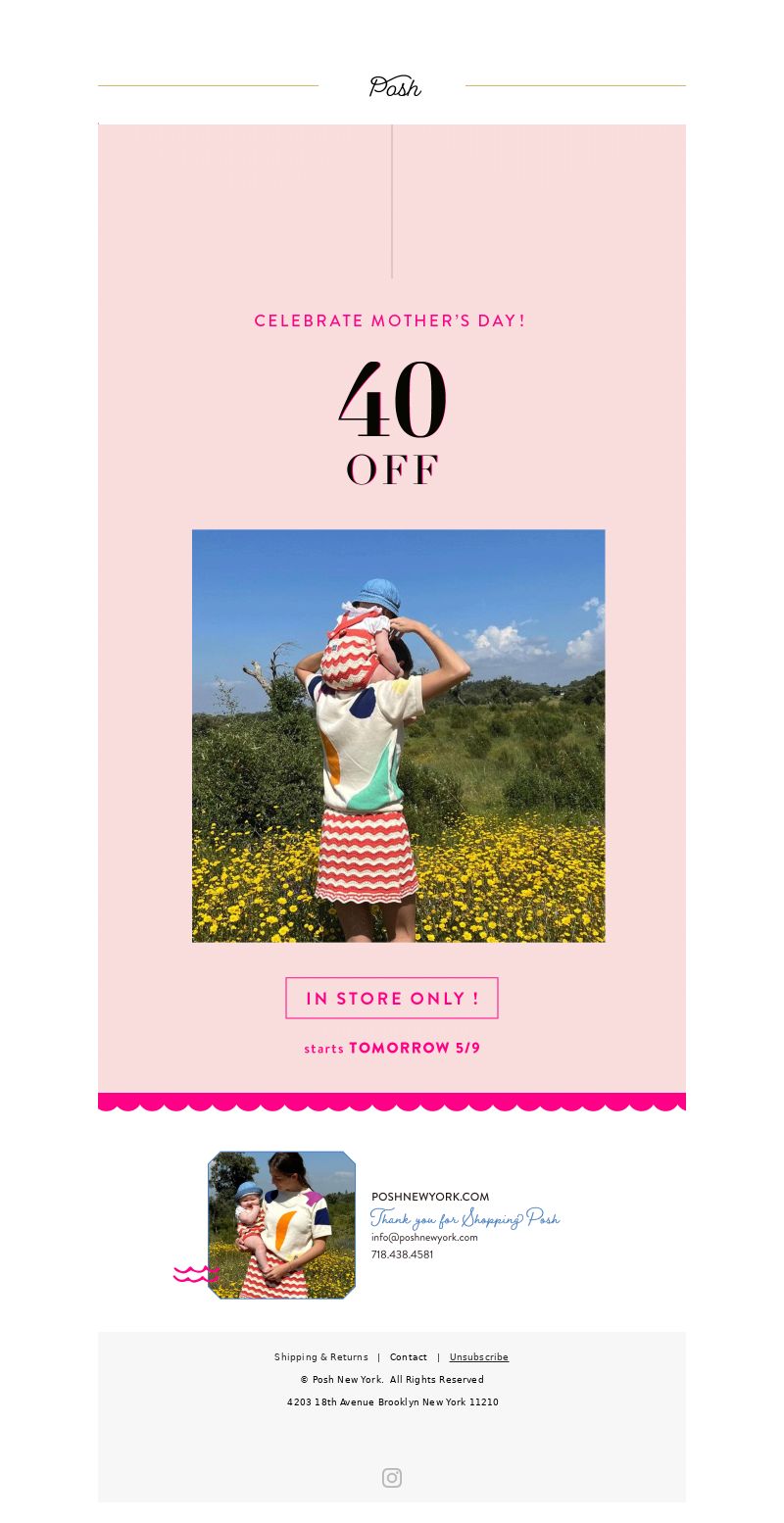Open the Contact footer link
784x1523 pixels.
pyautogui.click(x=409, y=1357)
